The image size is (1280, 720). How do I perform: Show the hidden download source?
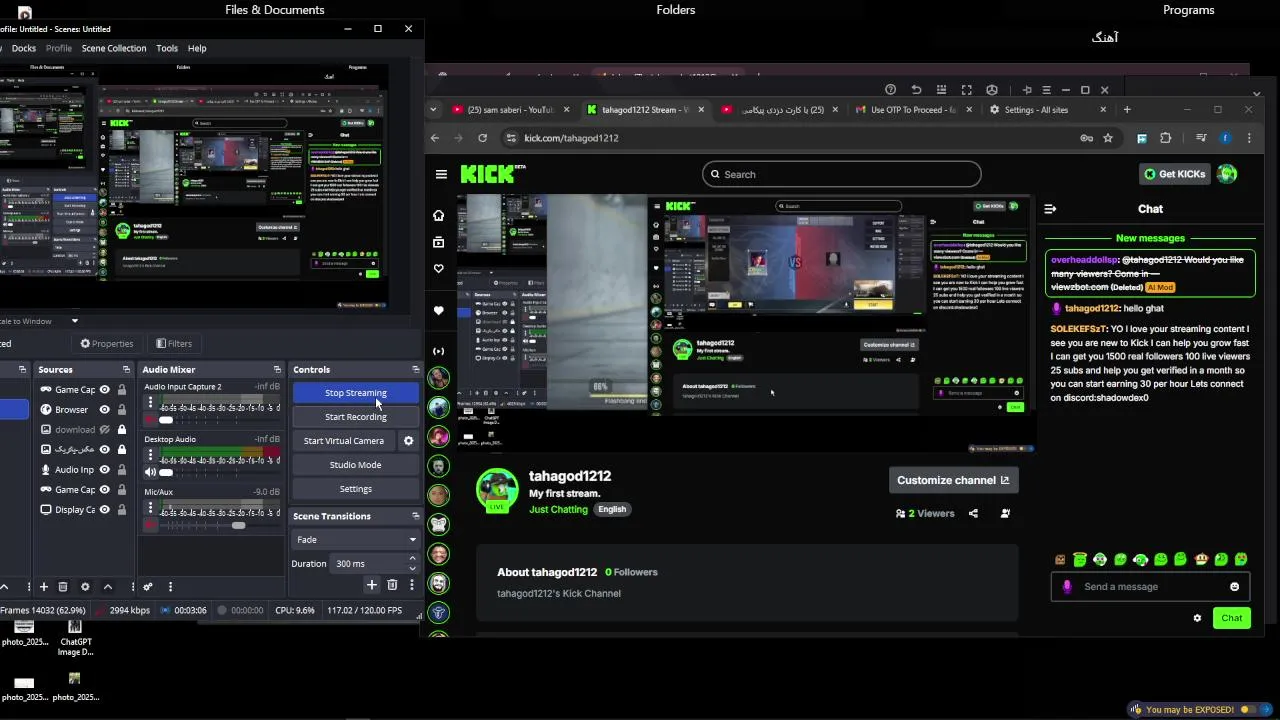coord(104,429)
